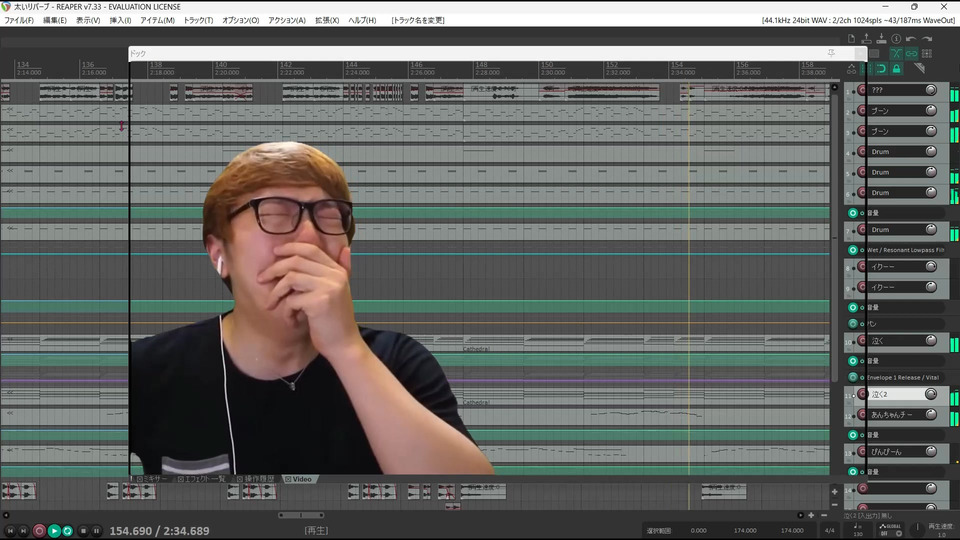960x540 pixels.
Task: Toggle auto-crossfade icon in toolbar
Action: [x=896, y=54]
